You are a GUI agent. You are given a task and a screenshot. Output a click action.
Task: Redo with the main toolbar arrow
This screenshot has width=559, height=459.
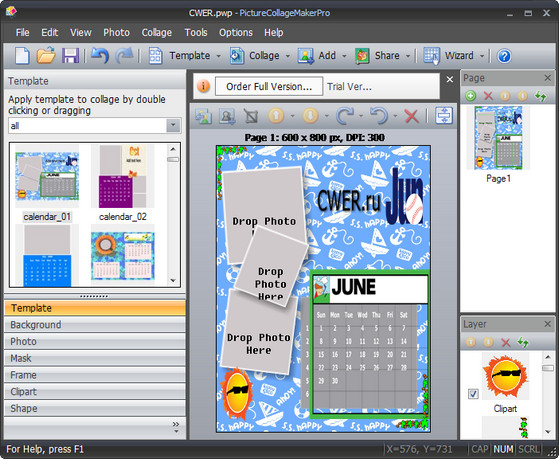124,56
